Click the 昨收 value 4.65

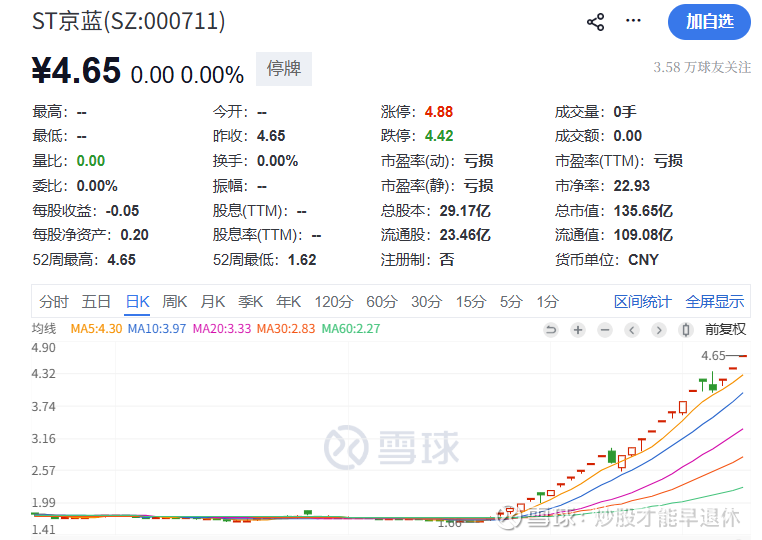tap(271, 136)
